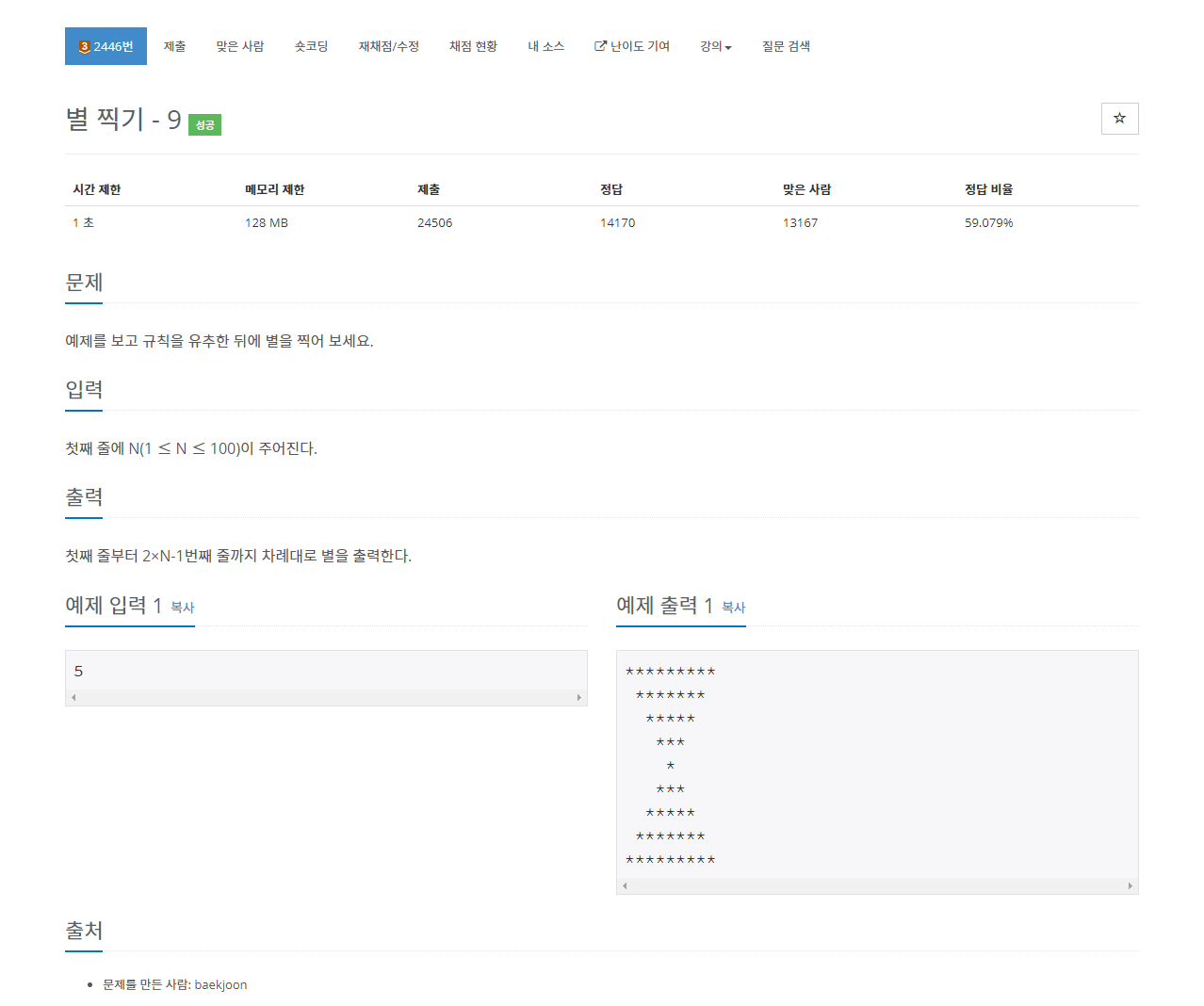Click 복사 to copy 예제 입력 1
This screenshot has width=1204, height=1006.
tap(181, 608)
